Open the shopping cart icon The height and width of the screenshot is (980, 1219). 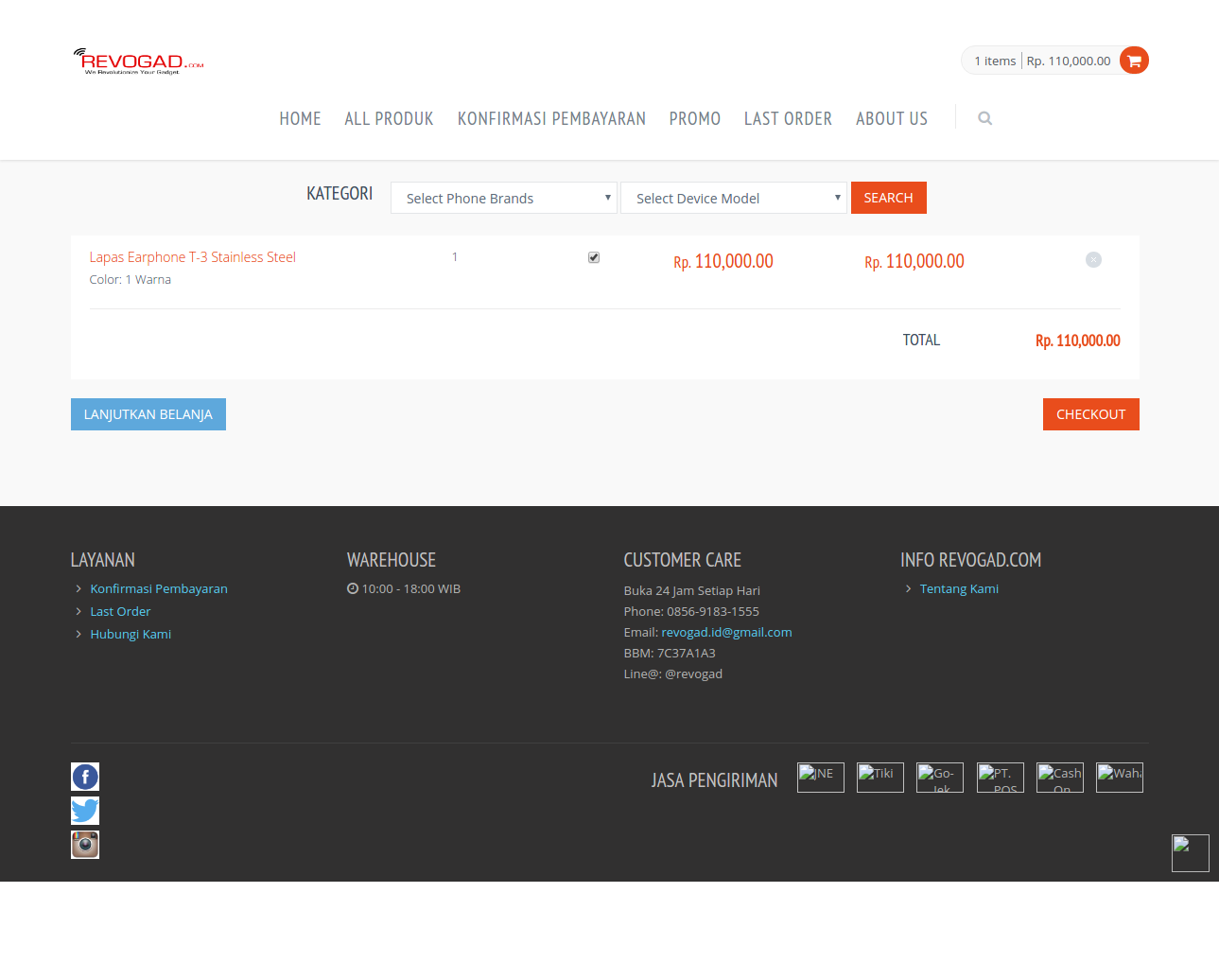click(1133, 60)
